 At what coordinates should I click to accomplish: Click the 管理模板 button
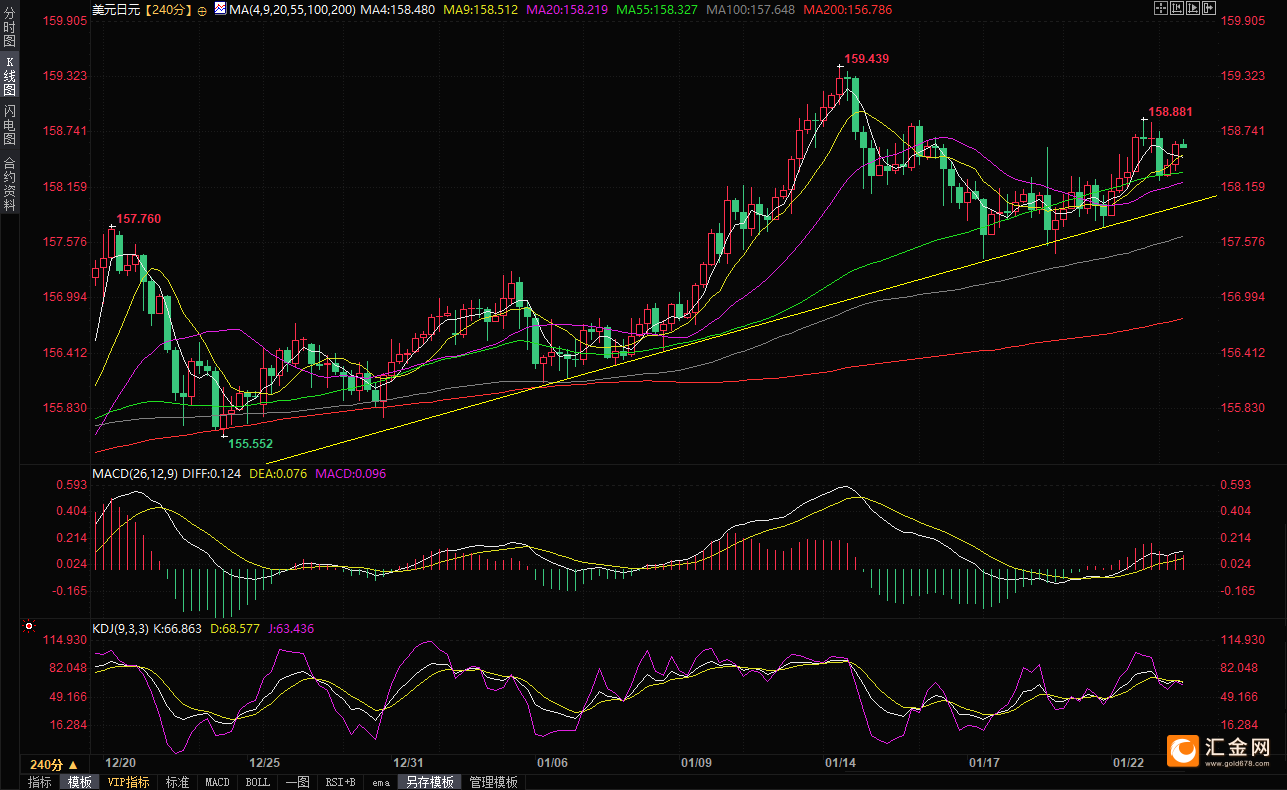493,782
